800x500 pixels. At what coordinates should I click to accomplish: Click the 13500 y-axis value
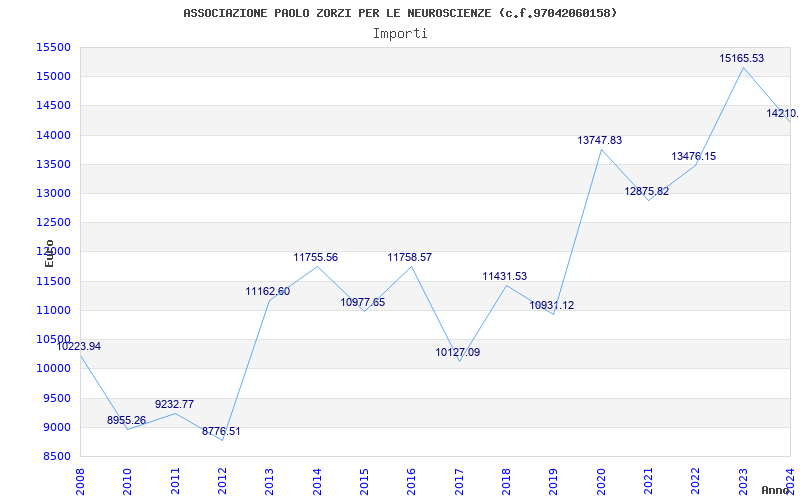point(53,164)
